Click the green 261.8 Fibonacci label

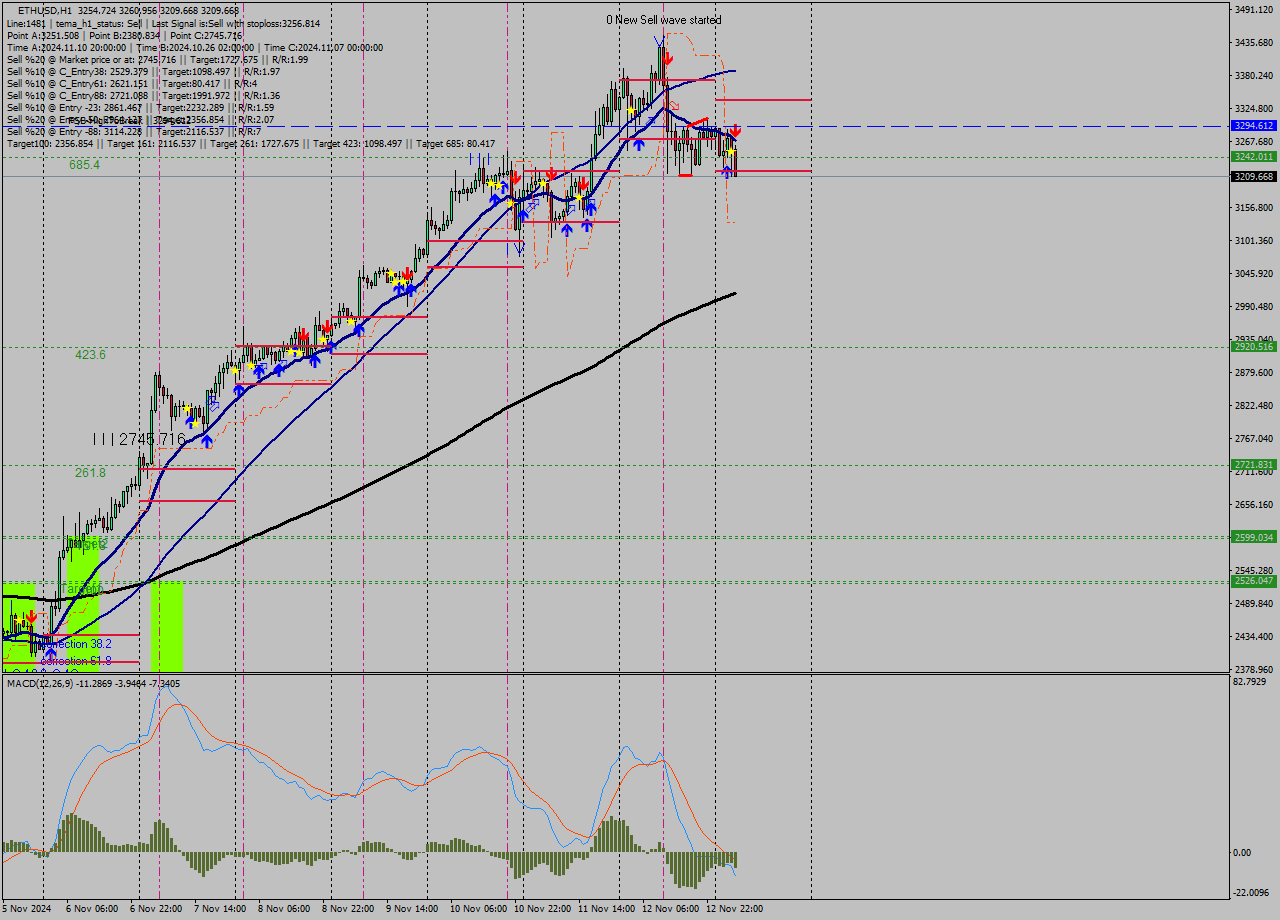pyautogui.click(x=90, y=472)
